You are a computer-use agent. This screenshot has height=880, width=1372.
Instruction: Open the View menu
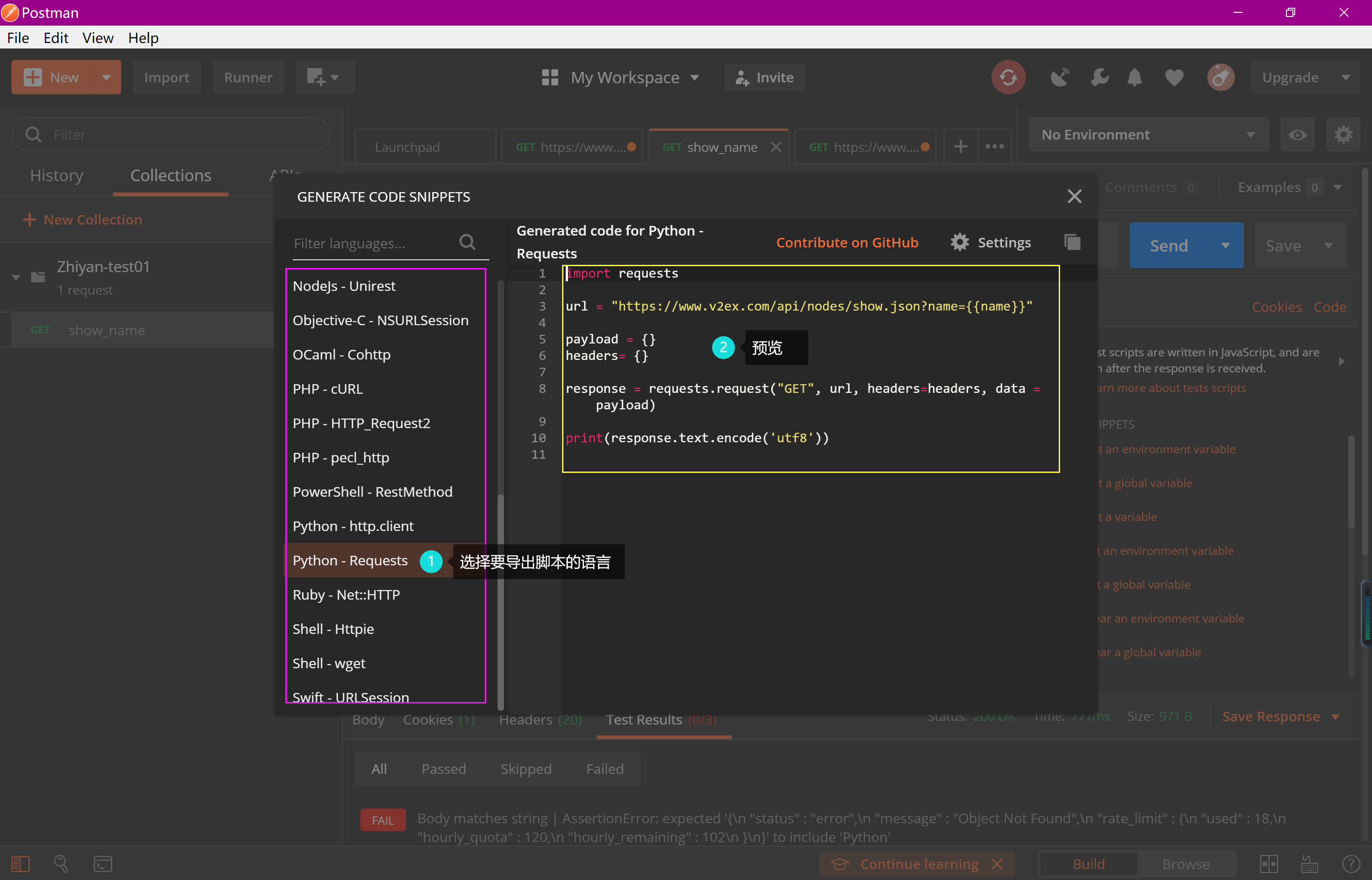tap(98, 38)
